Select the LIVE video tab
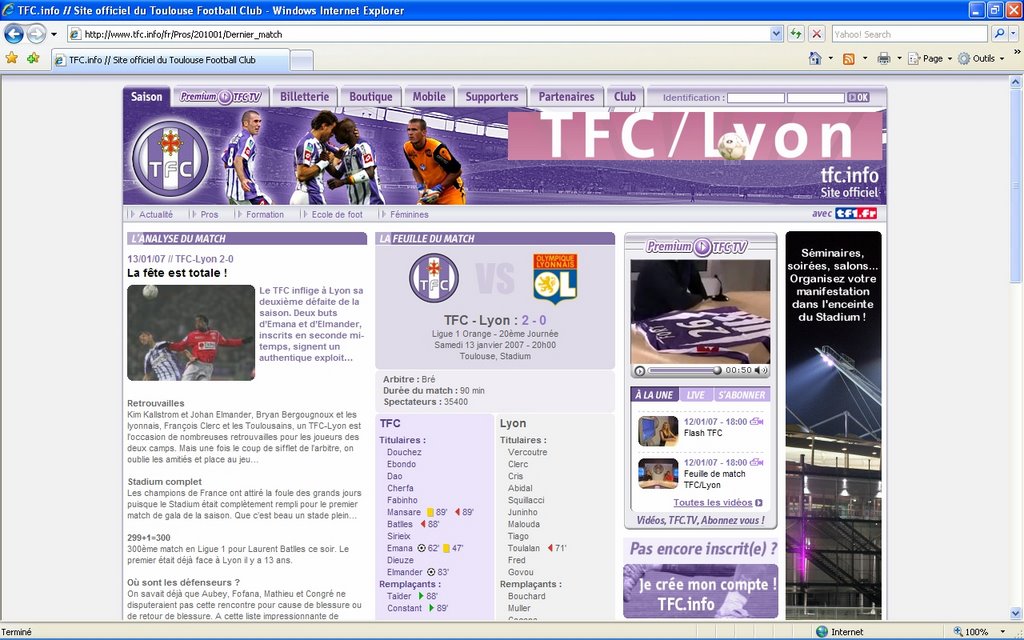Image resolution: width=1024 pixels, height=640 pixels. point(696,395)
